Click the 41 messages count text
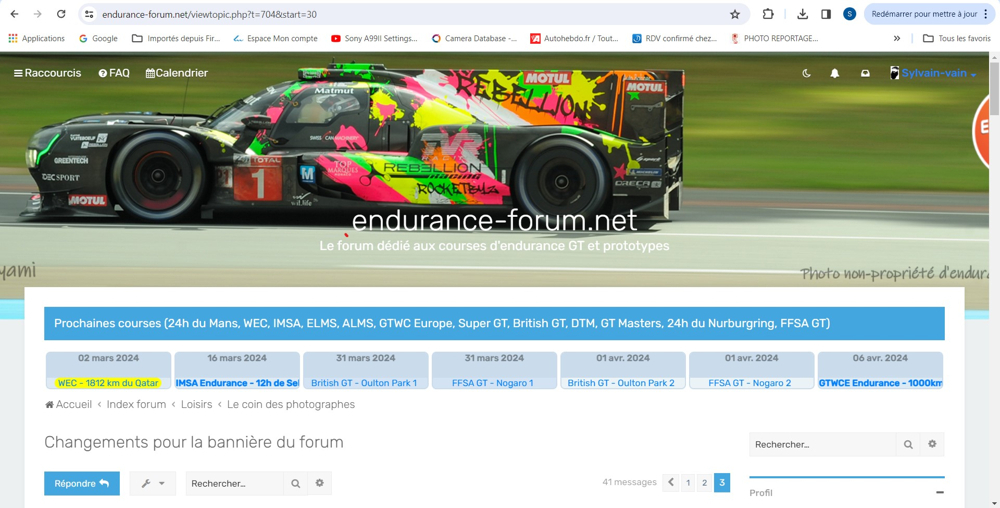Screen dimensions: 1000x508 [629, 483]
